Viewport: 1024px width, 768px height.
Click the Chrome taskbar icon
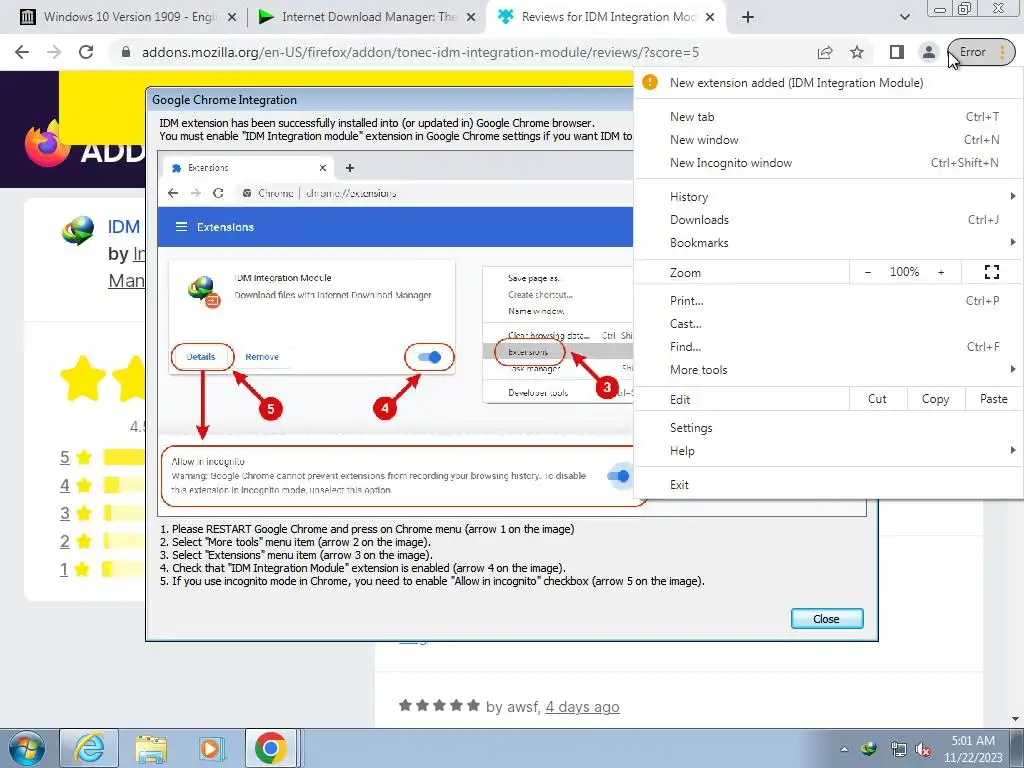coord(270,748)
